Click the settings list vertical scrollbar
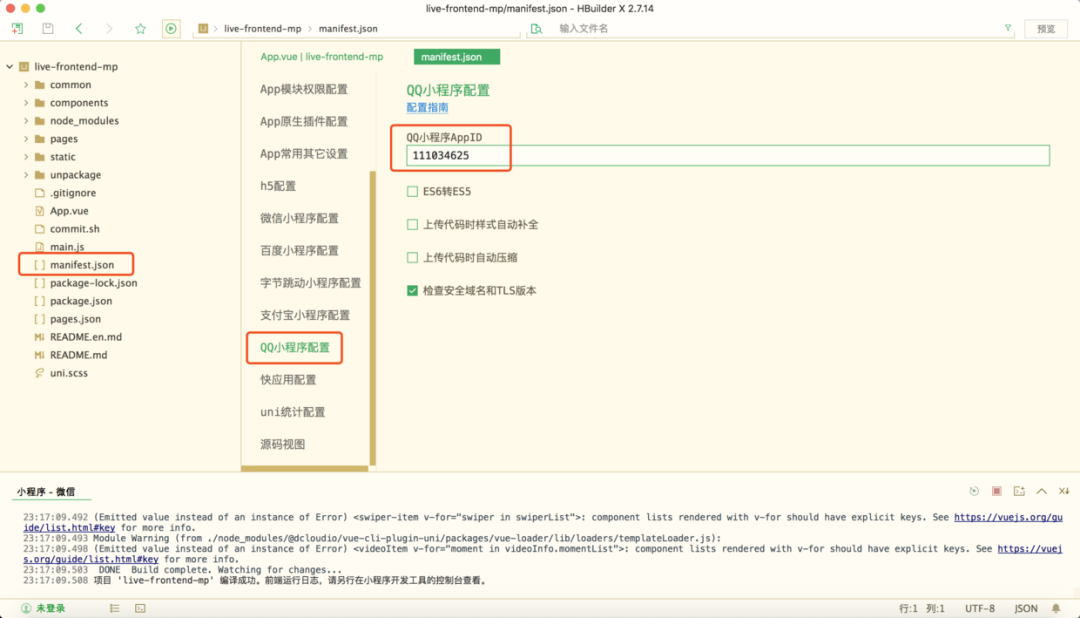This screenshot has height=618, width=1080. (x=373, y=318)
